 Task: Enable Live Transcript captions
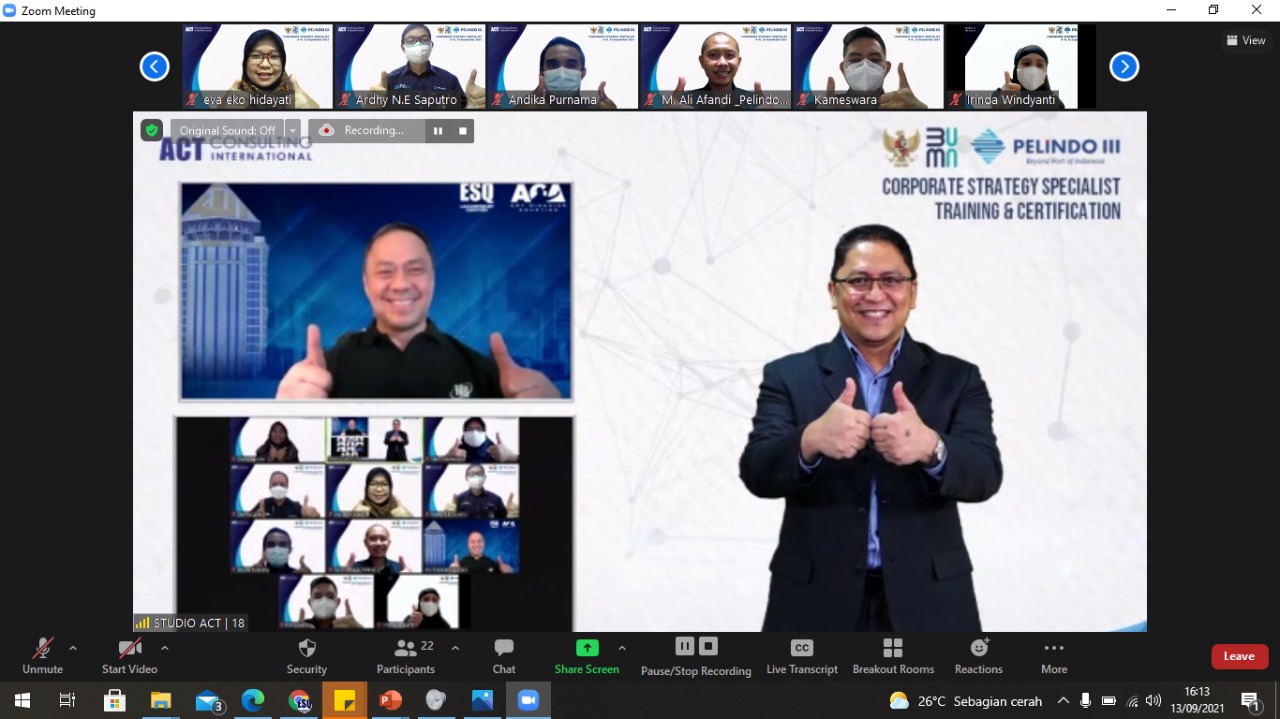[x=801, y=655]
